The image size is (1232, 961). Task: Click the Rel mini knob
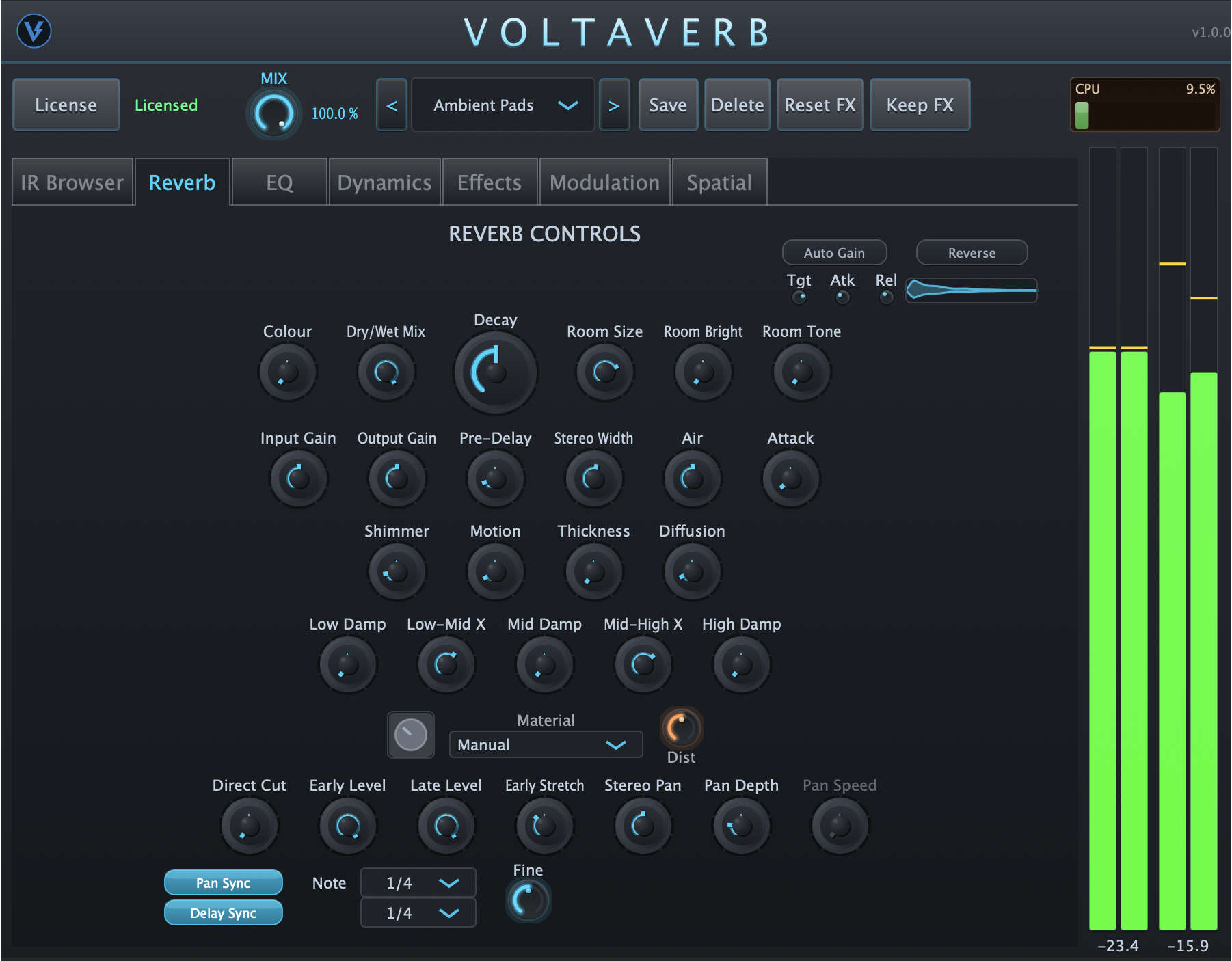[887, 297]
